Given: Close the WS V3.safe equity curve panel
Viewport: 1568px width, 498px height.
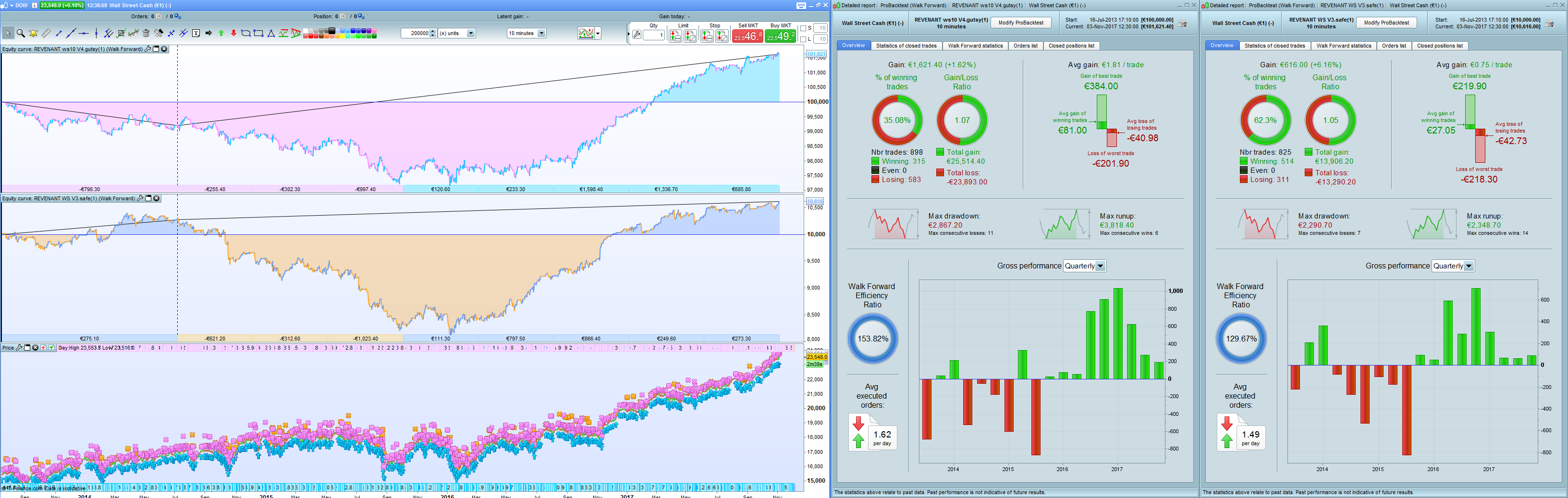Looking at the screenshot, I should tap(157, 198).
